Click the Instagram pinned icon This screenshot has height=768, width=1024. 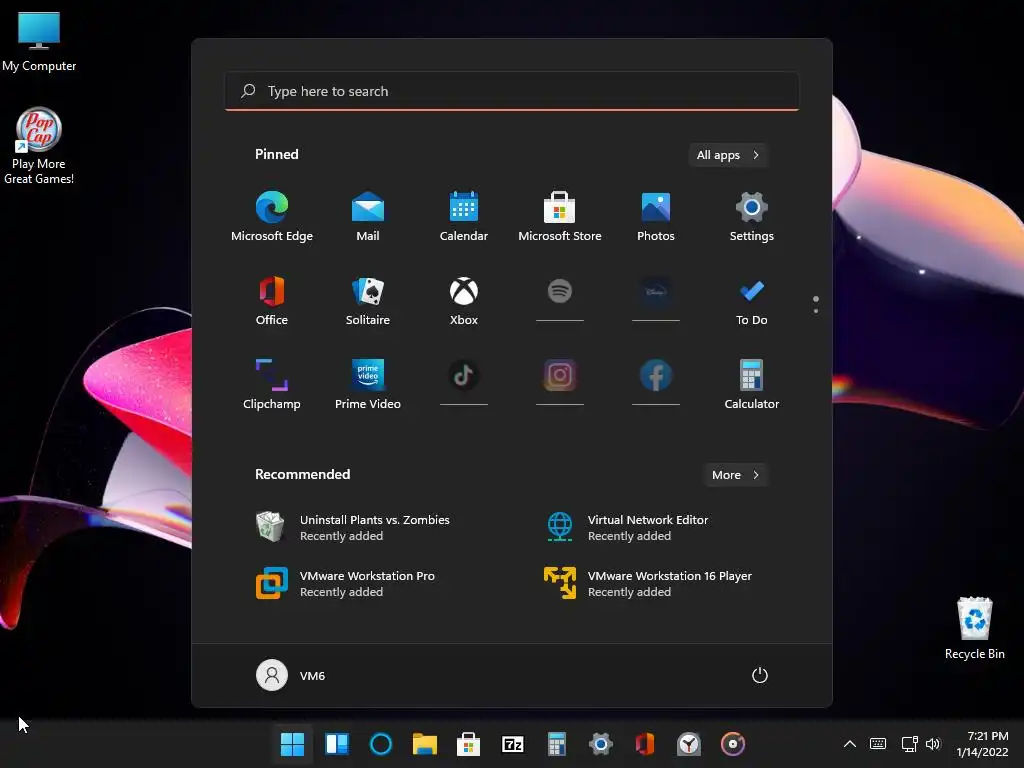560,376
